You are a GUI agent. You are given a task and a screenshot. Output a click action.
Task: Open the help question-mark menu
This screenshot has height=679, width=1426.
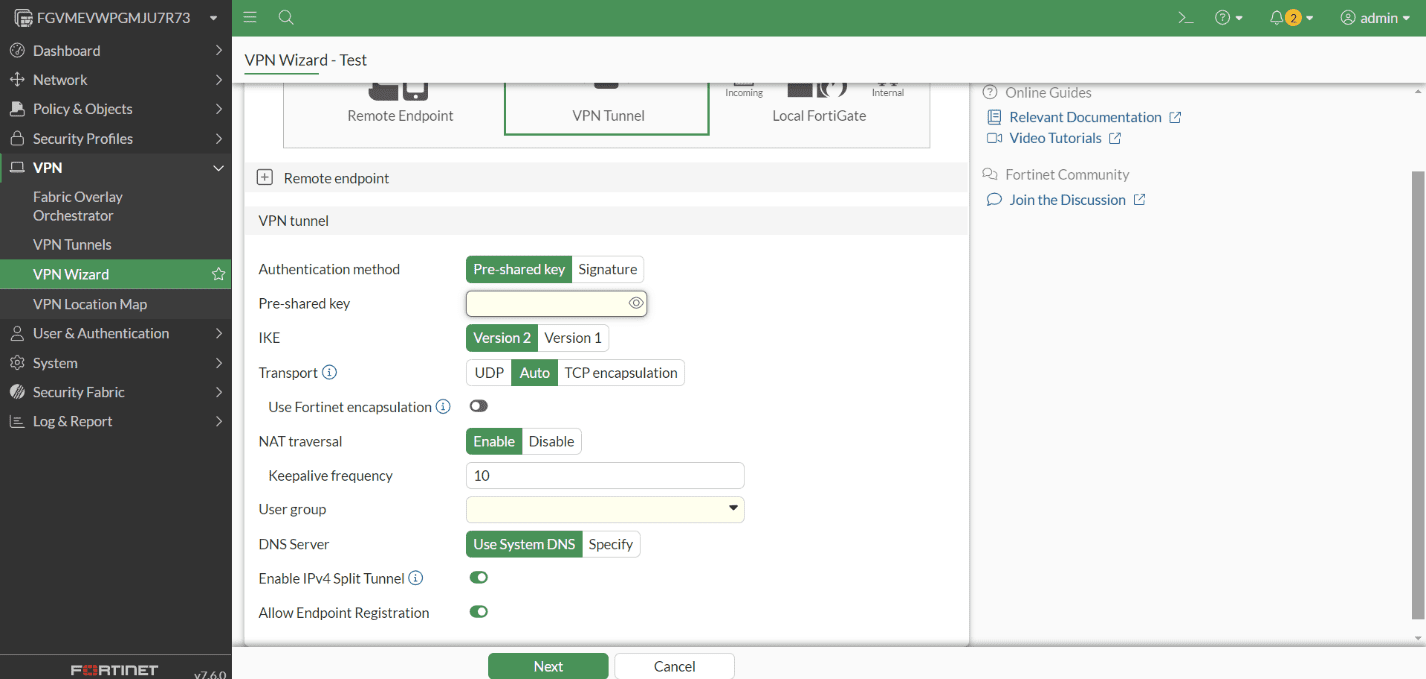1229,18
